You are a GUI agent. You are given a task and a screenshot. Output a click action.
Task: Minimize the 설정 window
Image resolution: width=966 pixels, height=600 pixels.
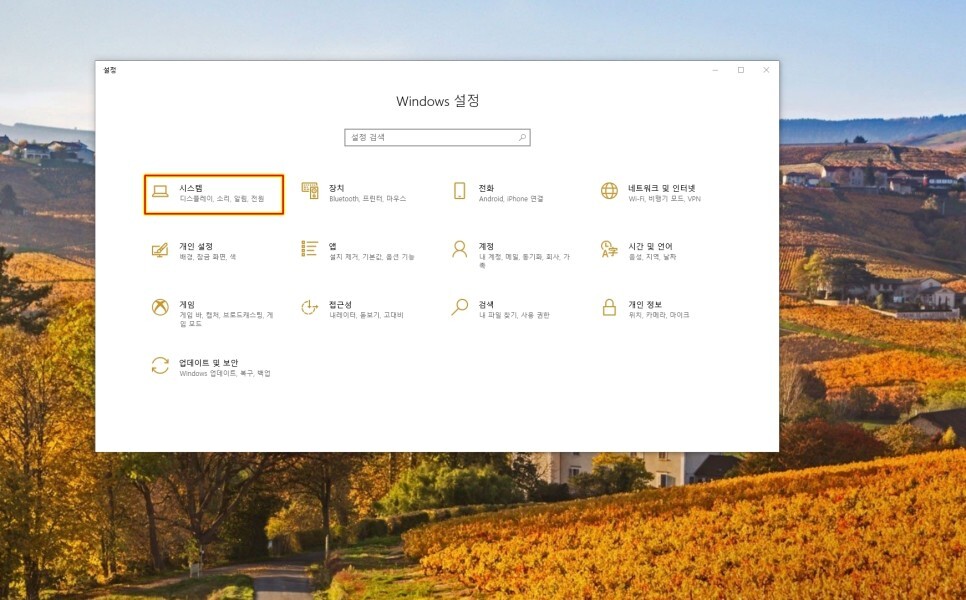coord(715,70)
